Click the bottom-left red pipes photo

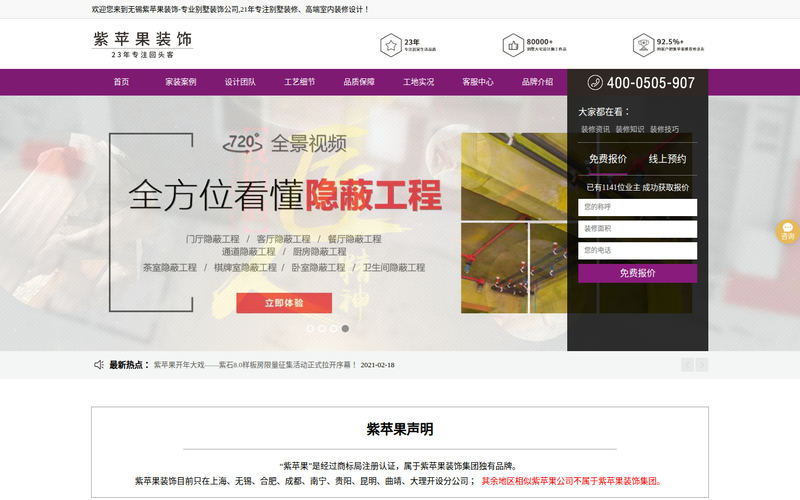click(x=494, y=268)
